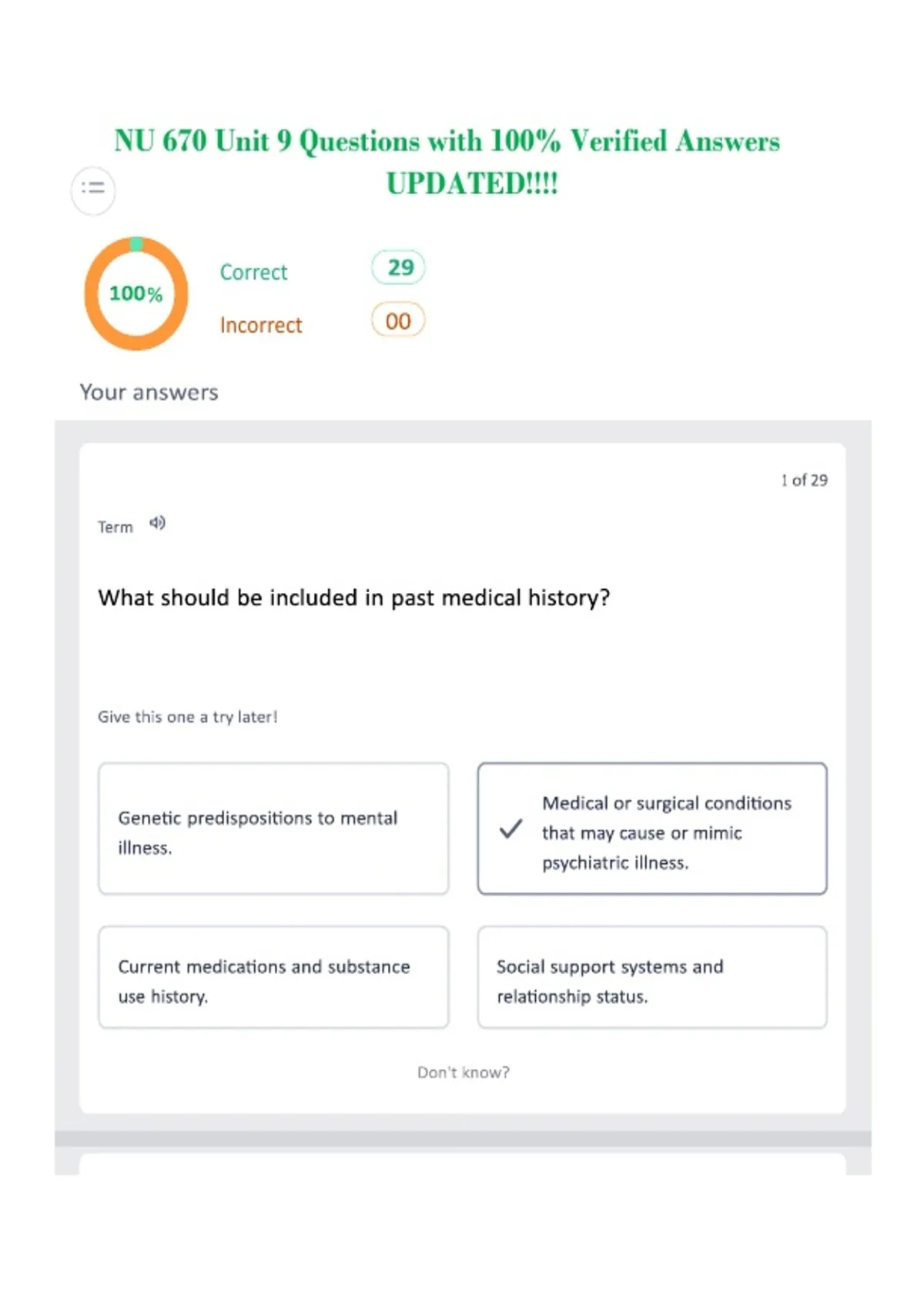Click the 100% score donut chart

click(136, 293)
